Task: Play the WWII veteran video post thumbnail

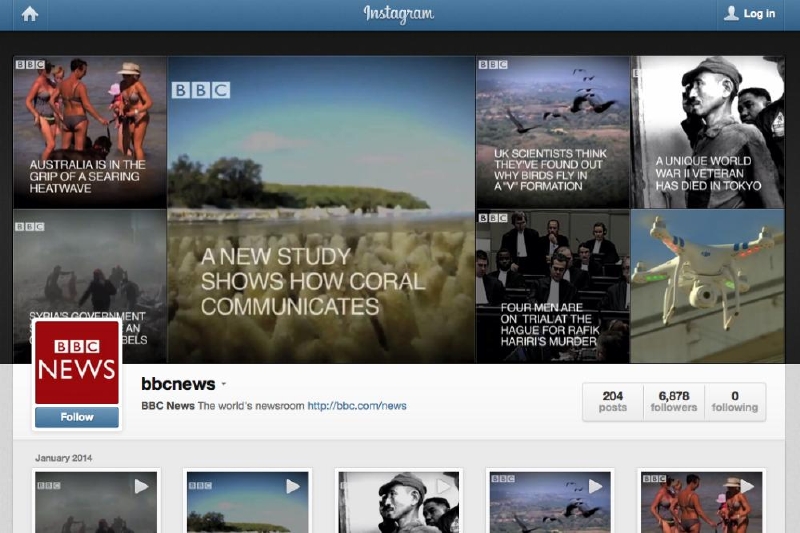Action: pyautogui.click(x=399, y=502)
